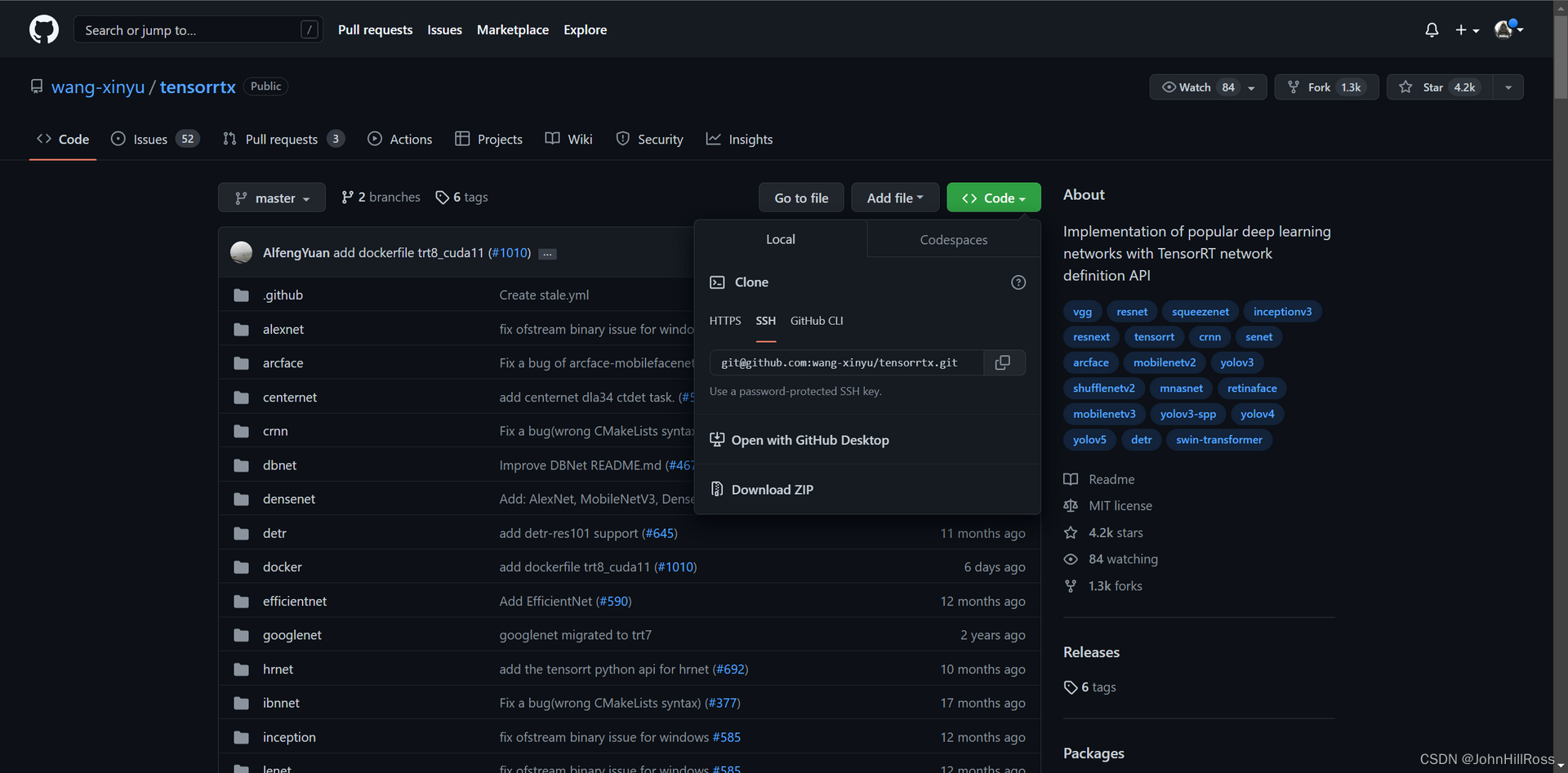The image size is (1568, 773).
Task: Open the efficientnet folder
Action: [295, 601]
